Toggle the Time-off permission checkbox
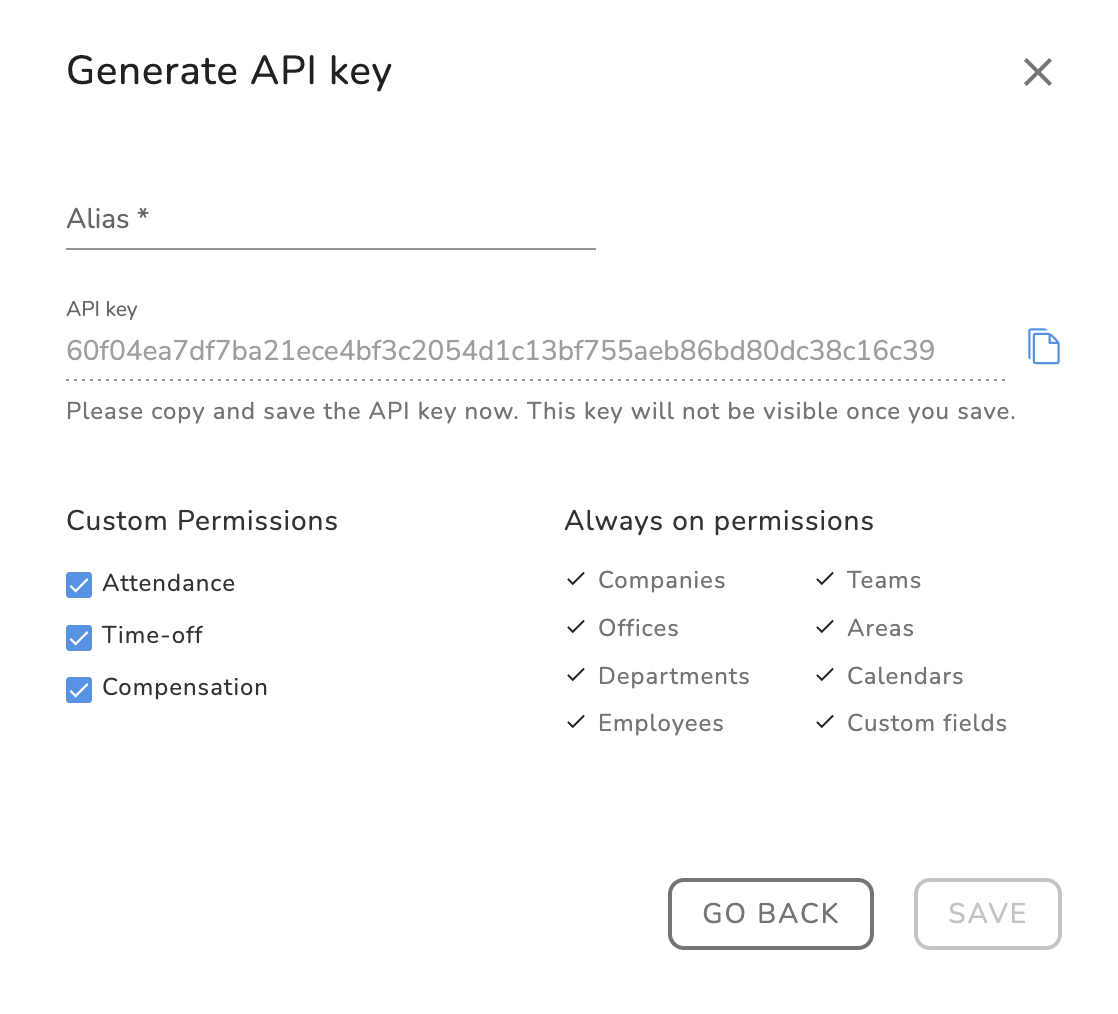 coord(79,637)
